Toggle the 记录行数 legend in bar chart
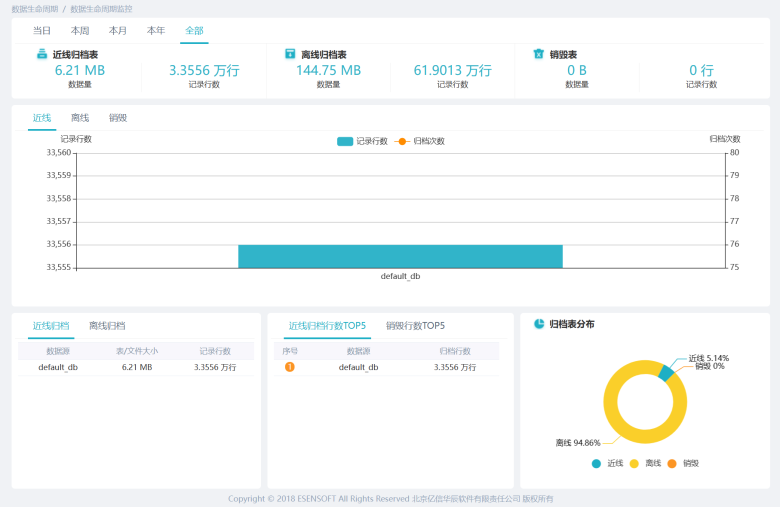Image resolution: width=780 pixels, height=507 pixels. point(361,141)
